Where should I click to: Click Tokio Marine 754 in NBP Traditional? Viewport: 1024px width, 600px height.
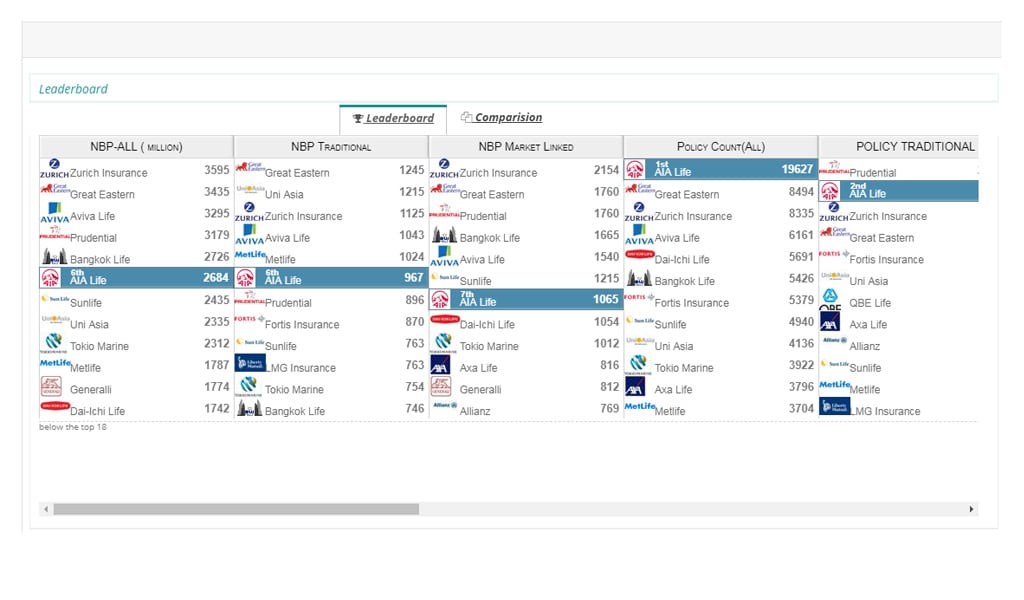click(330, 387)
